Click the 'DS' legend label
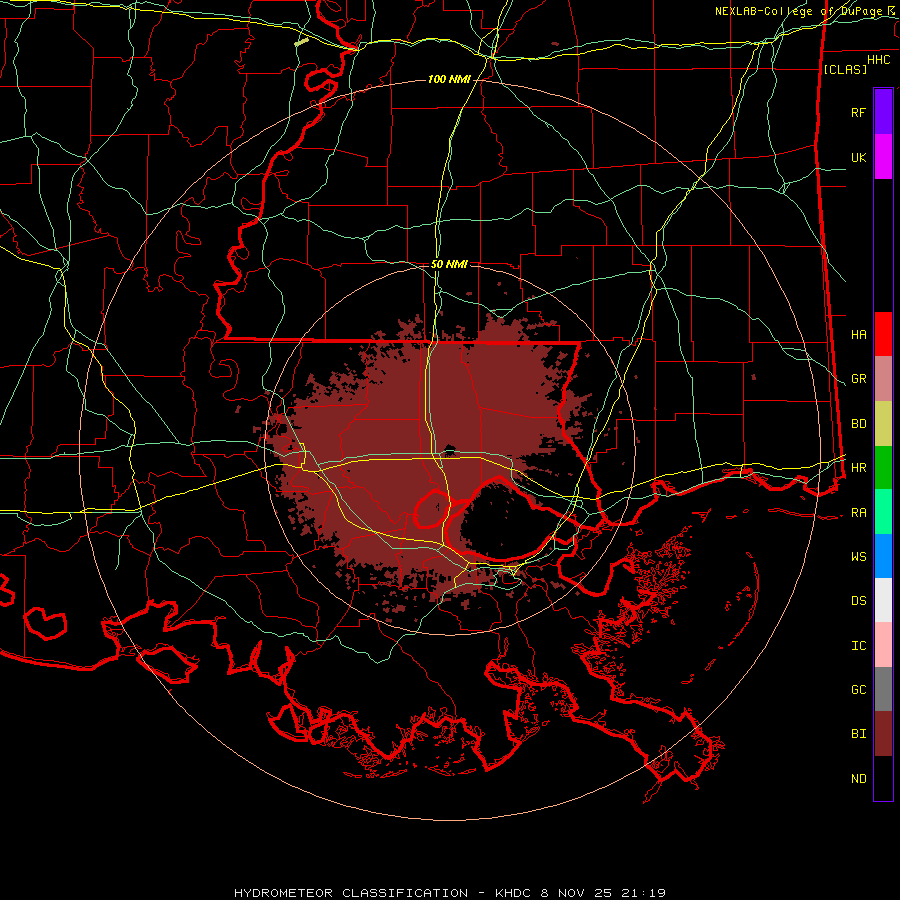This screenshot has height=900, width=900. pos(858,601)
